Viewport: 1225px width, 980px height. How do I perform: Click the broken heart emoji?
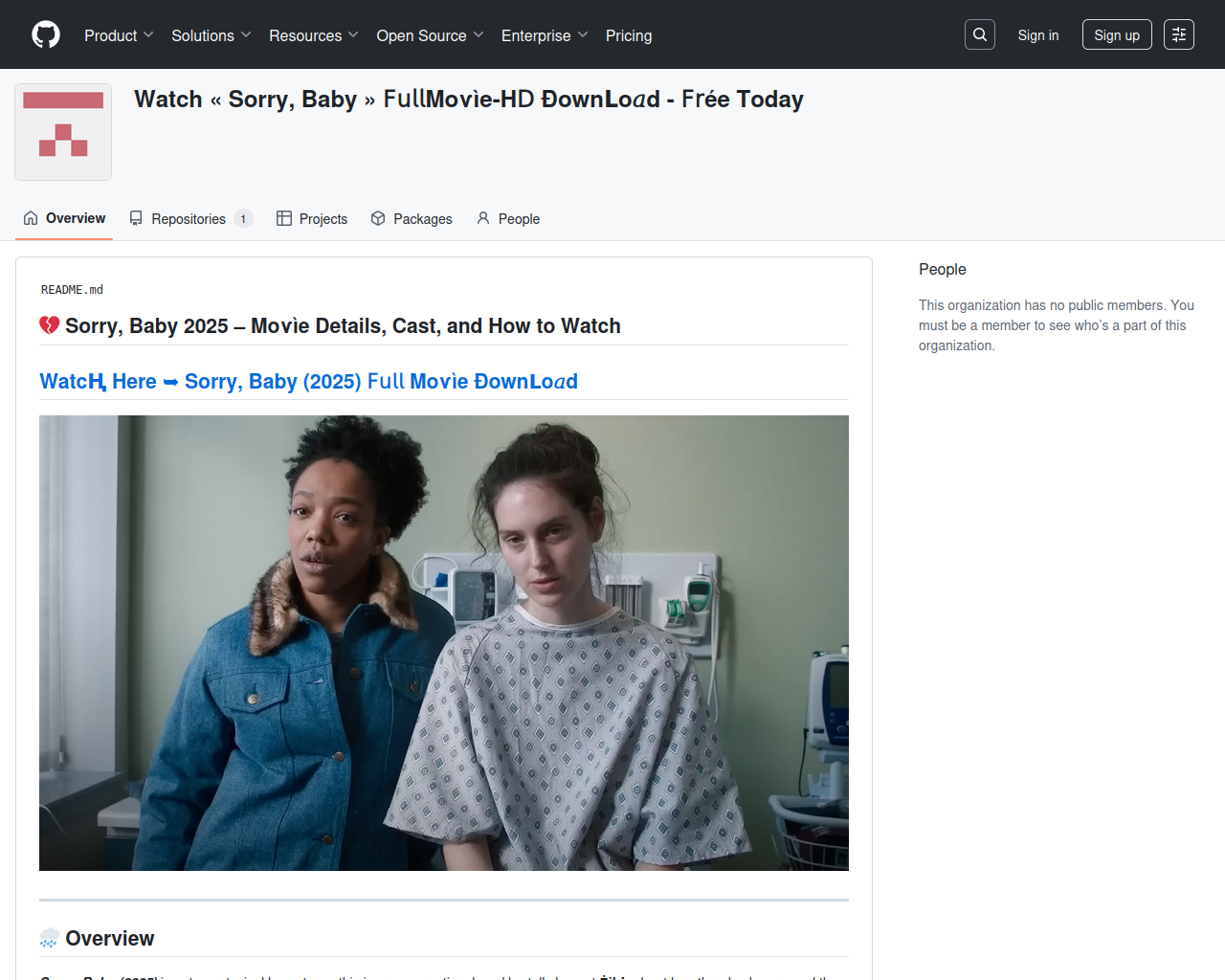pos(50,325)
